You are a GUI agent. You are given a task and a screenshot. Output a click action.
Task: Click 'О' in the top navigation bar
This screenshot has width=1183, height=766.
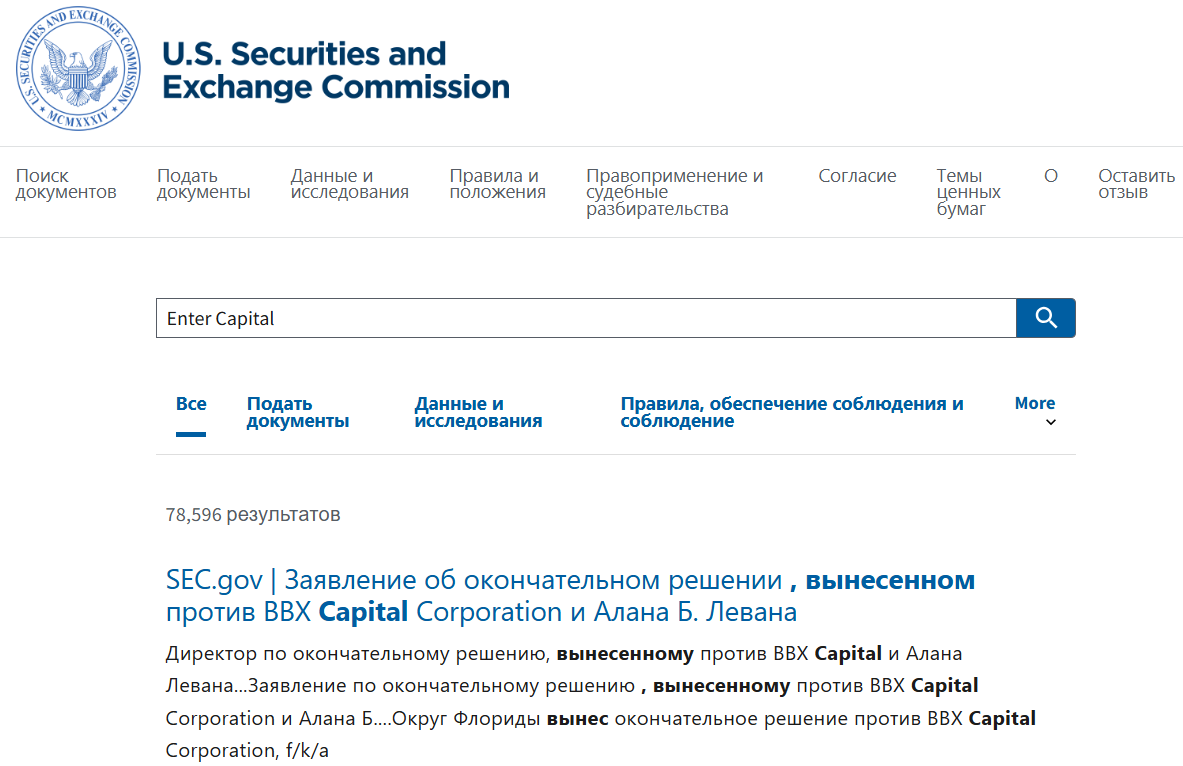(1051, 175)
